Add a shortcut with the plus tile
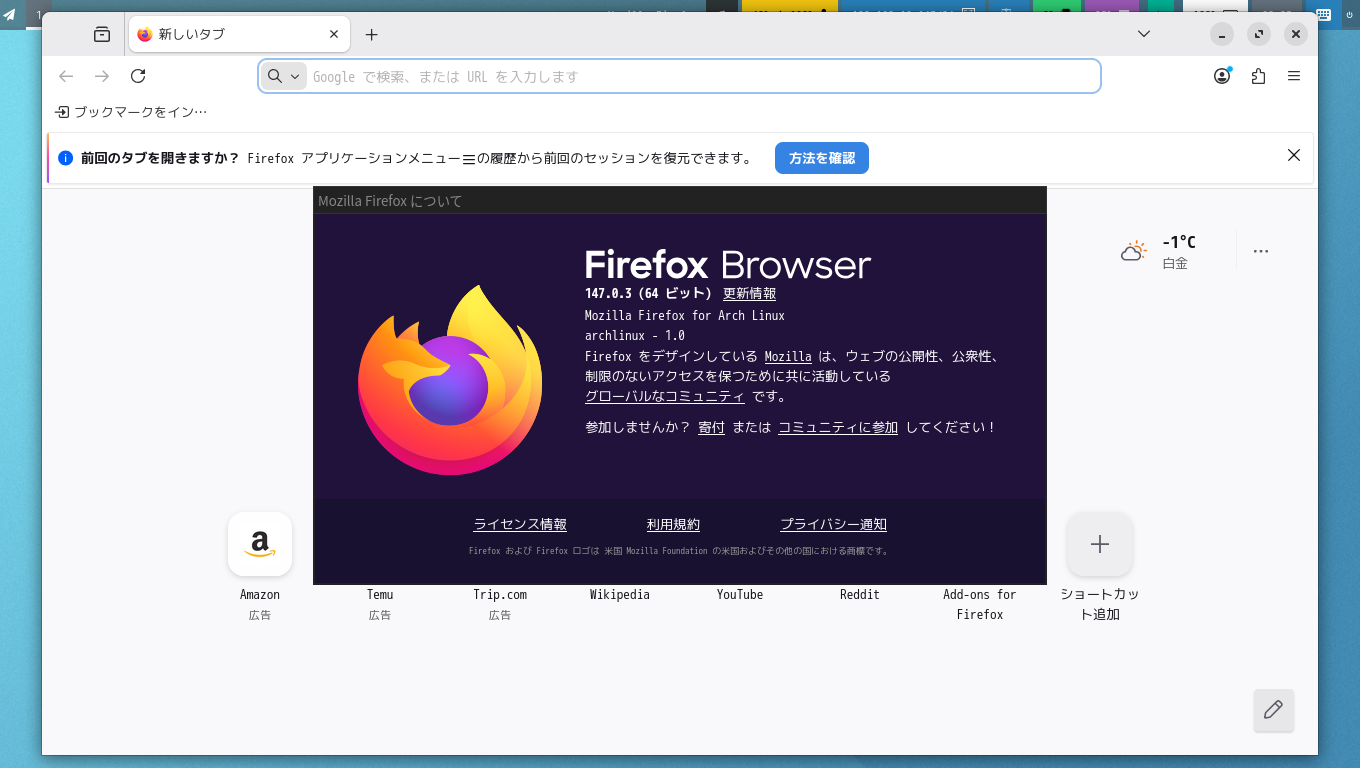The width and height of the screenshot is (1360, 768). click(x=1100, y=544)
